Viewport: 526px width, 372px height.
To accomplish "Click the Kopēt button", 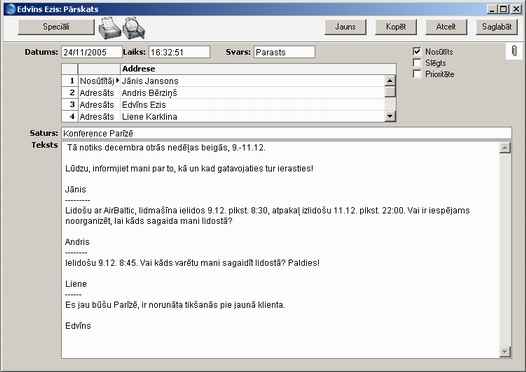I will pyautogui.click(x=396, y=27).
